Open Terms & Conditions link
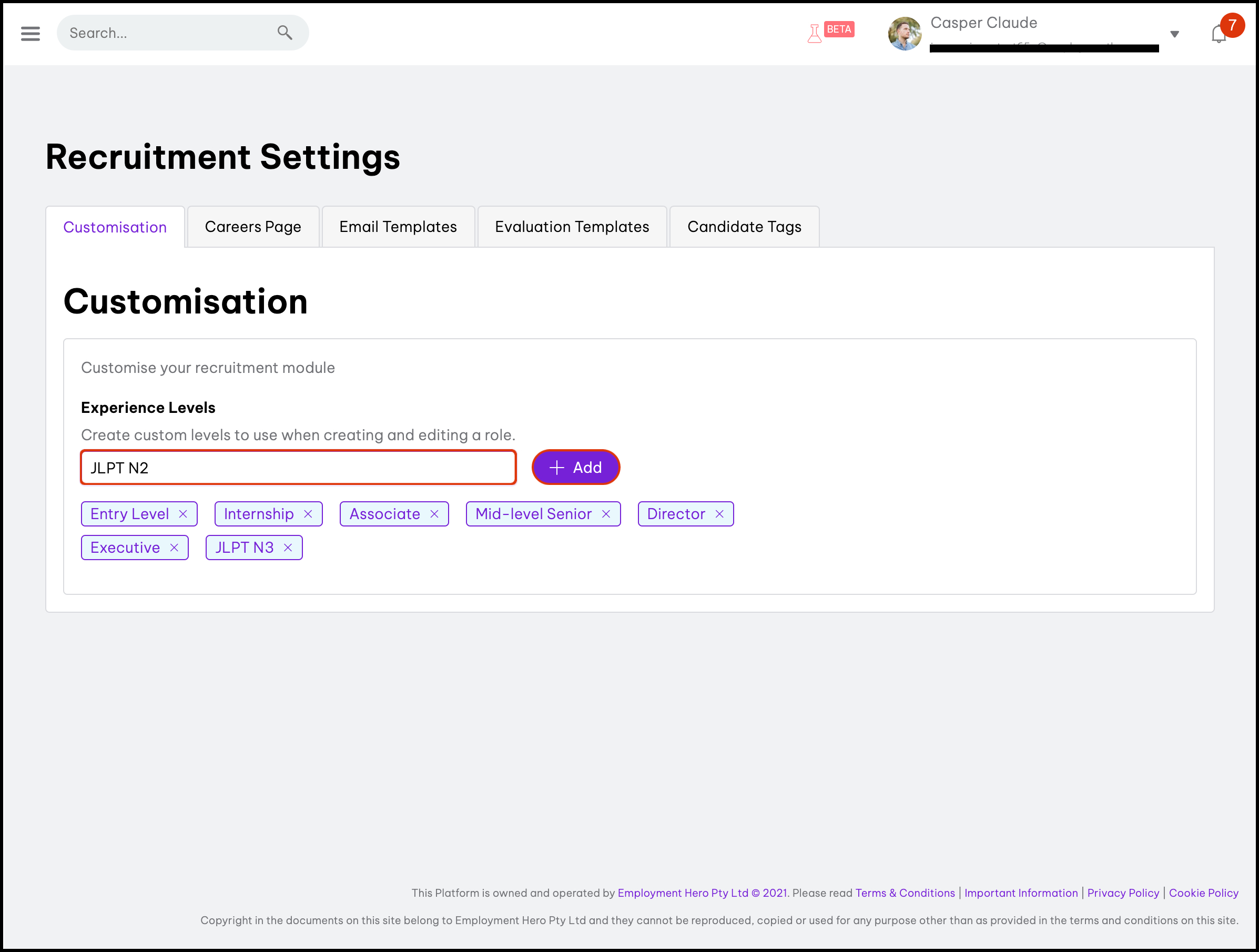This screenshot has height=952, width=1259. tap(905, 893)
